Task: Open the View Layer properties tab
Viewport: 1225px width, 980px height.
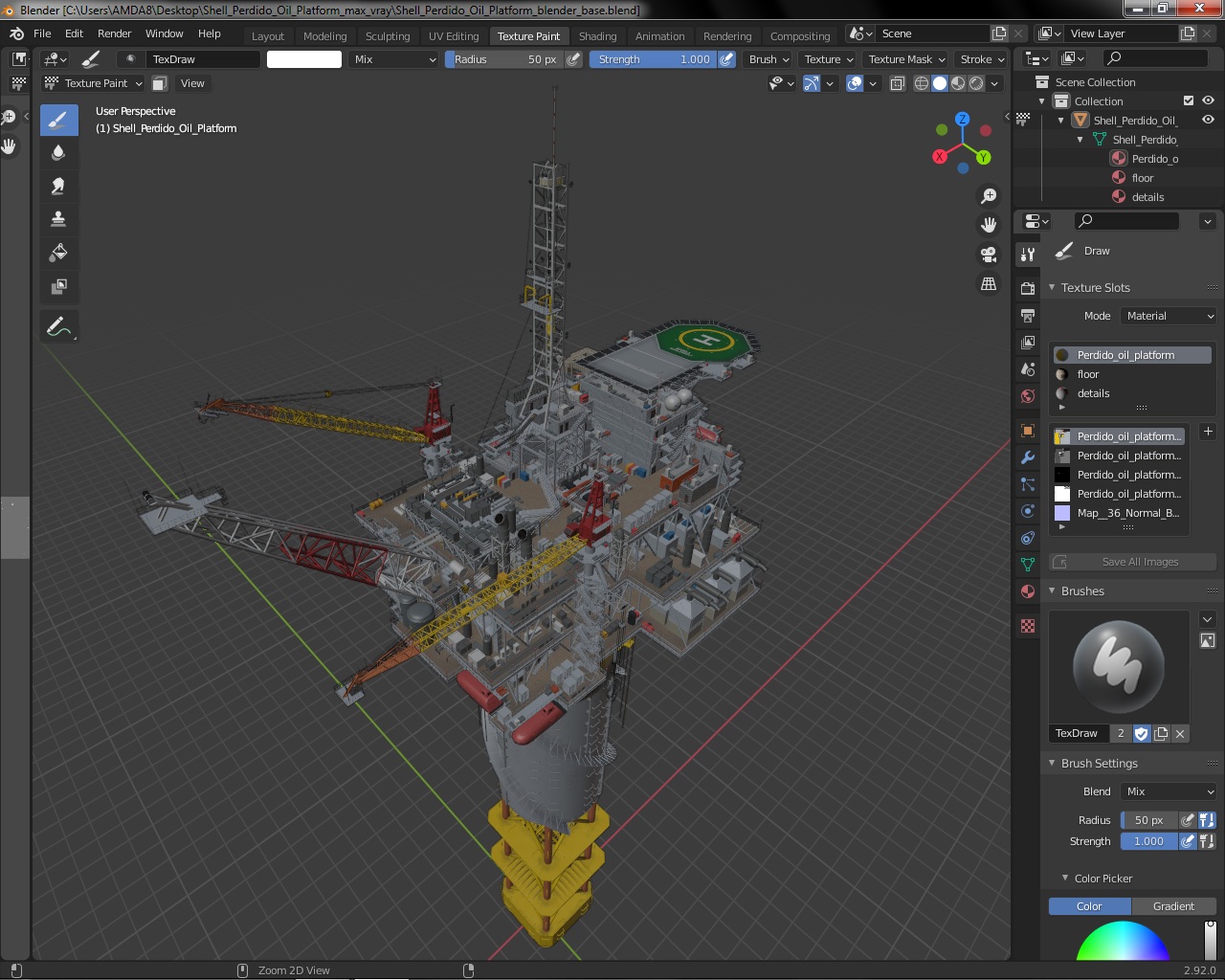Action: pyautogui.click(x=1028, y=342)
